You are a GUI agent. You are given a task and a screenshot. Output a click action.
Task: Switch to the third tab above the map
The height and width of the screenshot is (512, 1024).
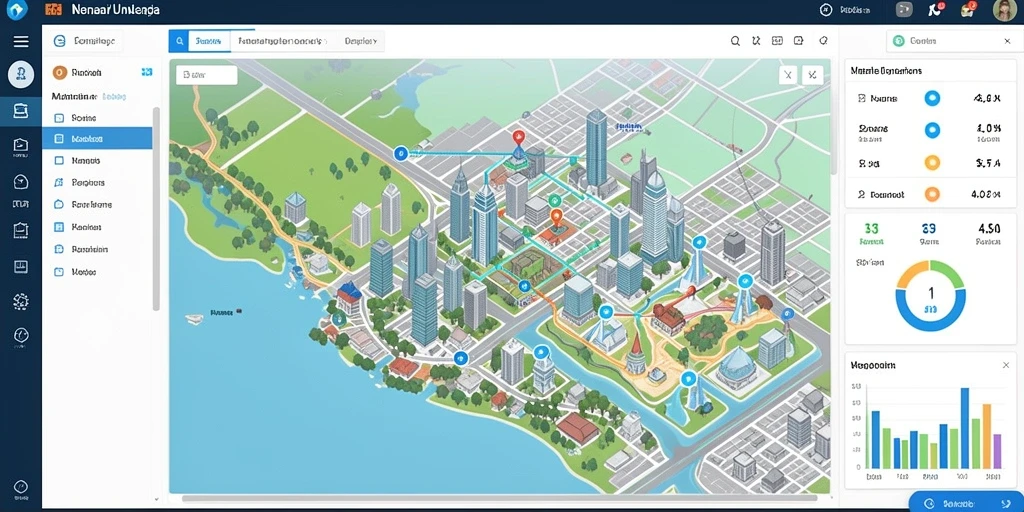click(x=360, y=41)
